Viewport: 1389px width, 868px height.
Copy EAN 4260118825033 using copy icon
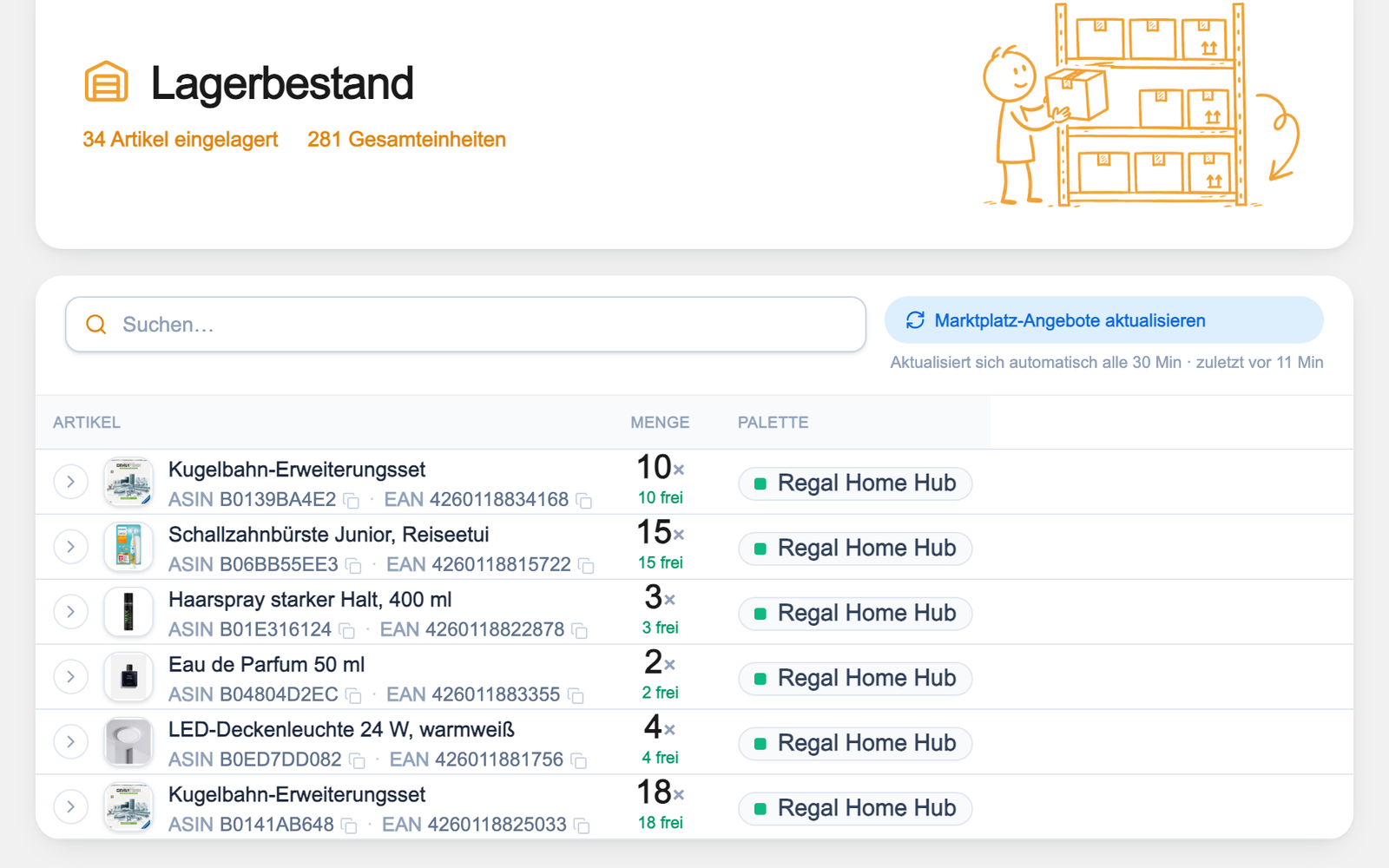click(x=582, y=826)
